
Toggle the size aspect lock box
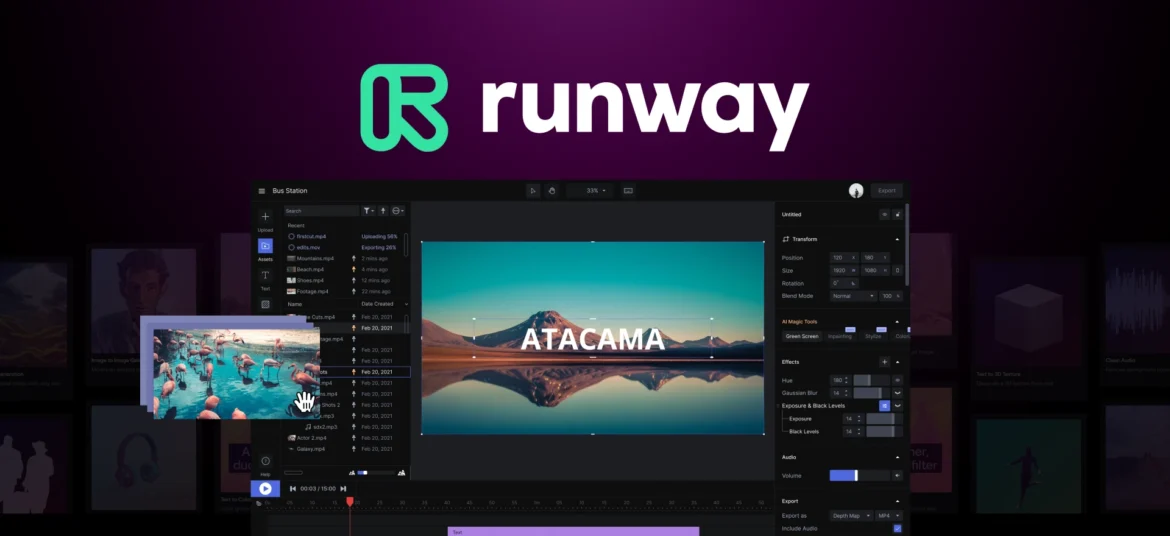(x=897, y=270)
